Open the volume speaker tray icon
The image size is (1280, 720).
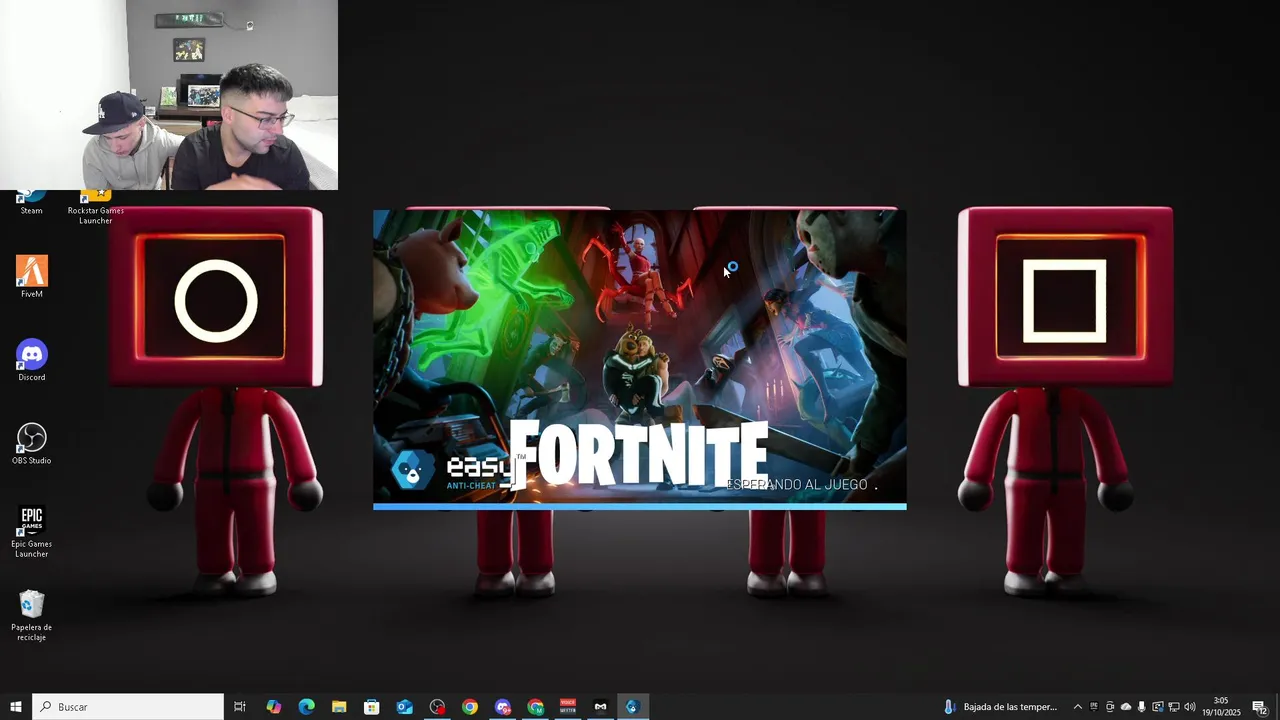tap(1190, 707)
